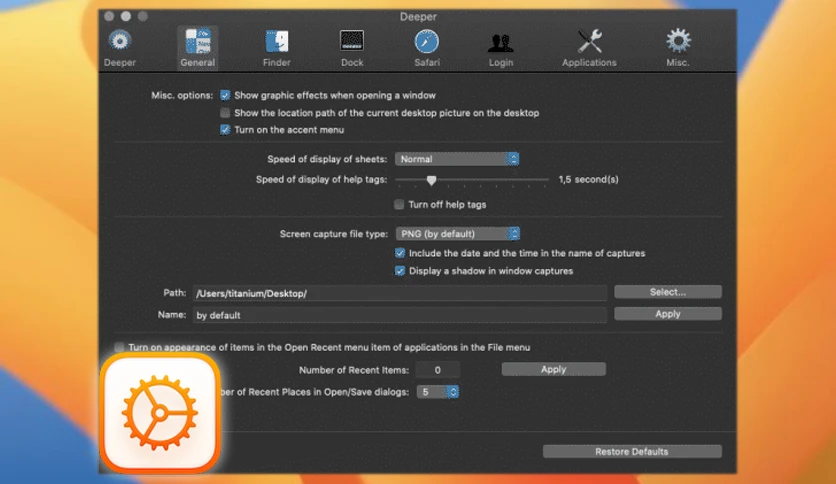Toggle Display a shadow in window captures
Screen dimensions: 836x484
(x=400, y=271)
